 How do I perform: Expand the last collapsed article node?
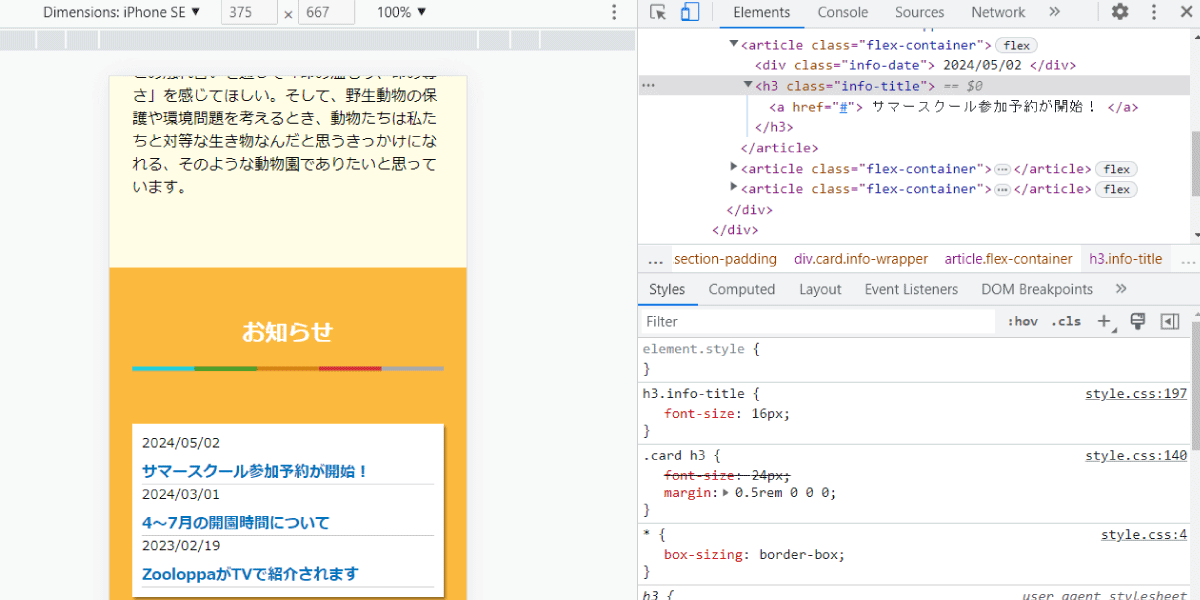coord(734,188)
